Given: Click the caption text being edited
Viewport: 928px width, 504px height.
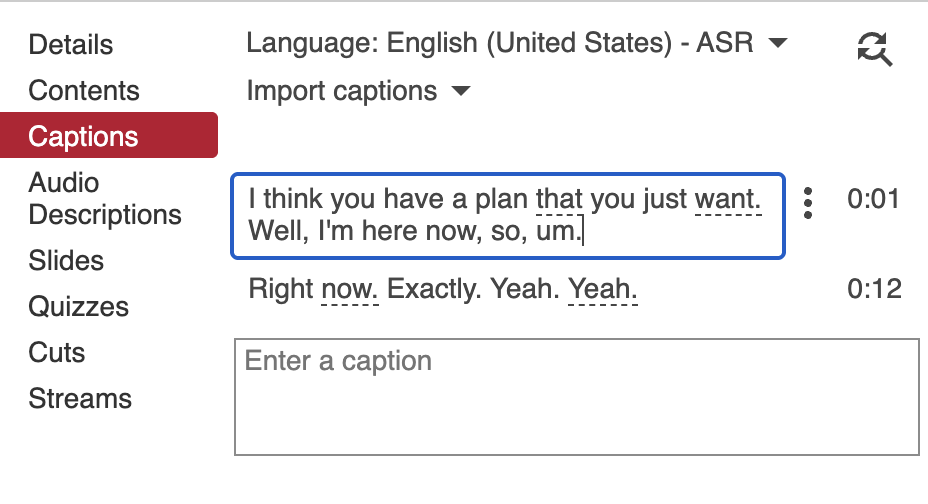Looking at the screenshot, I should [507, 216].
